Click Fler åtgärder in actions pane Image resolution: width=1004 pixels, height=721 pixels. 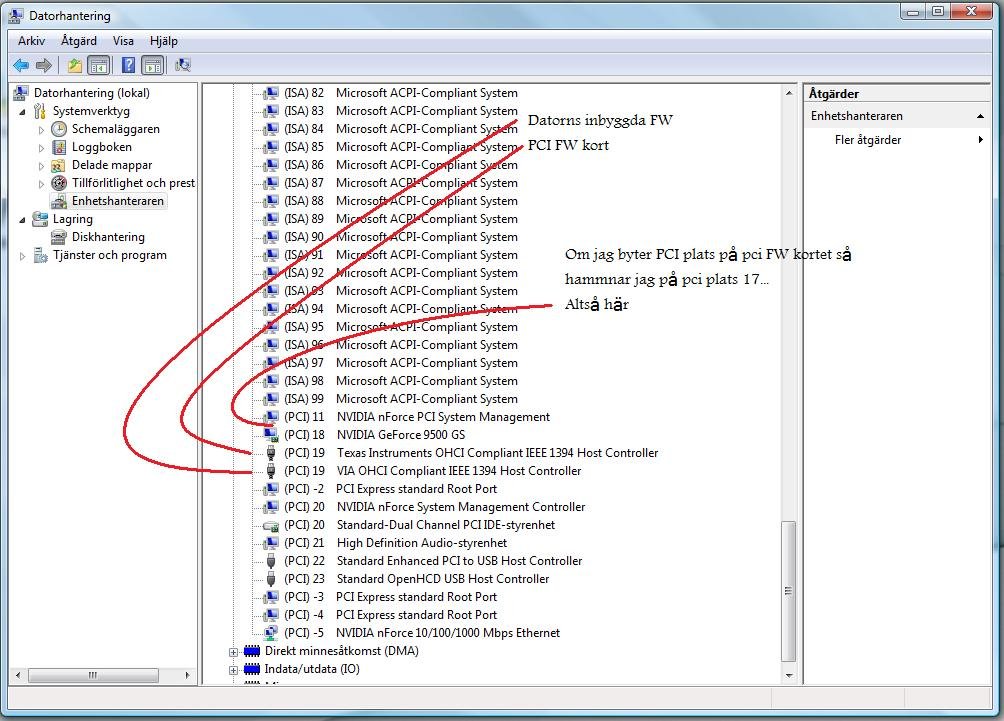click(867, 140)
